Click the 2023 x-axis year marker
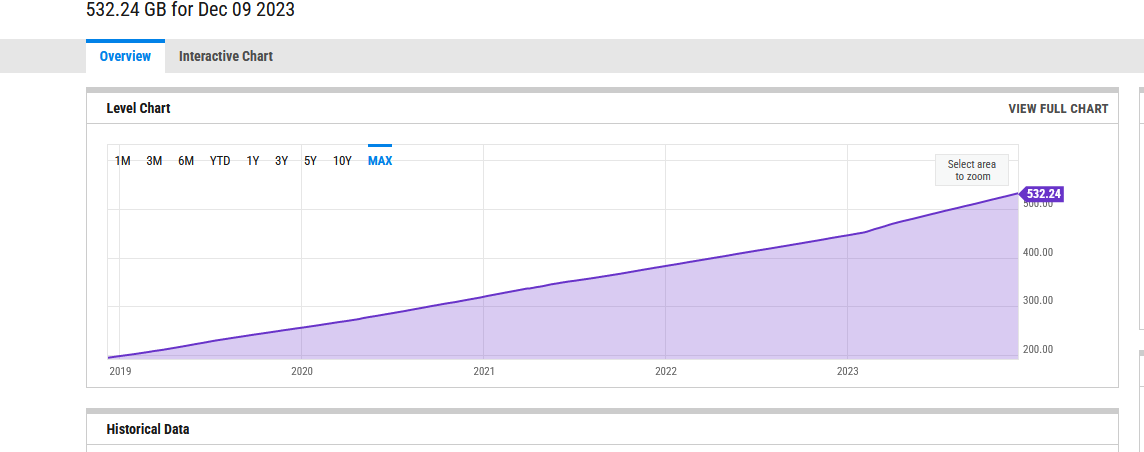The height and width of the screenshot is (452, 1144). click(847, 371)
